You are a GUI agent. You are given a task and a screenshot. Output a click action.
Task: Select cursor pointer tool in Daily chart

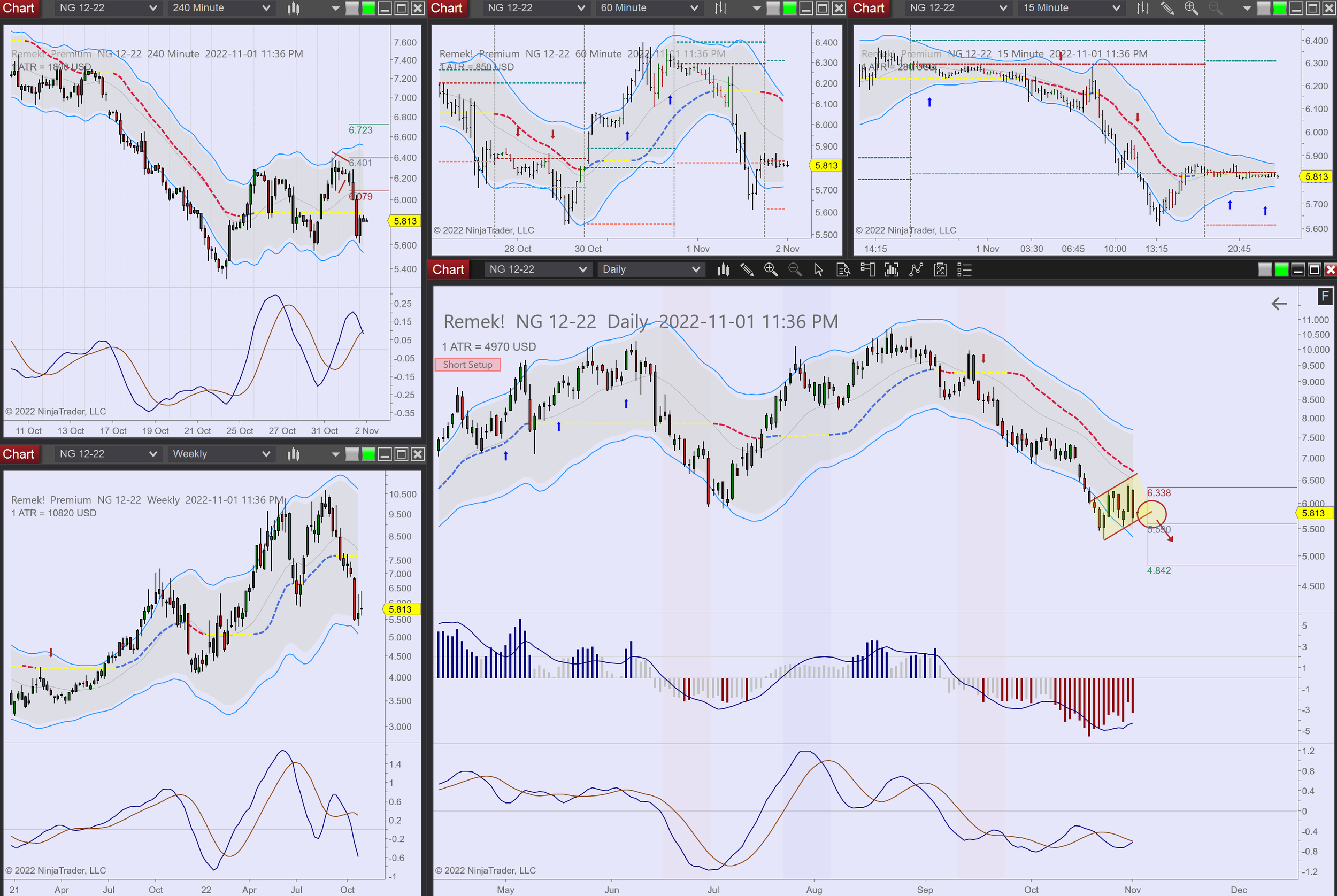click(x=819, y=270)
